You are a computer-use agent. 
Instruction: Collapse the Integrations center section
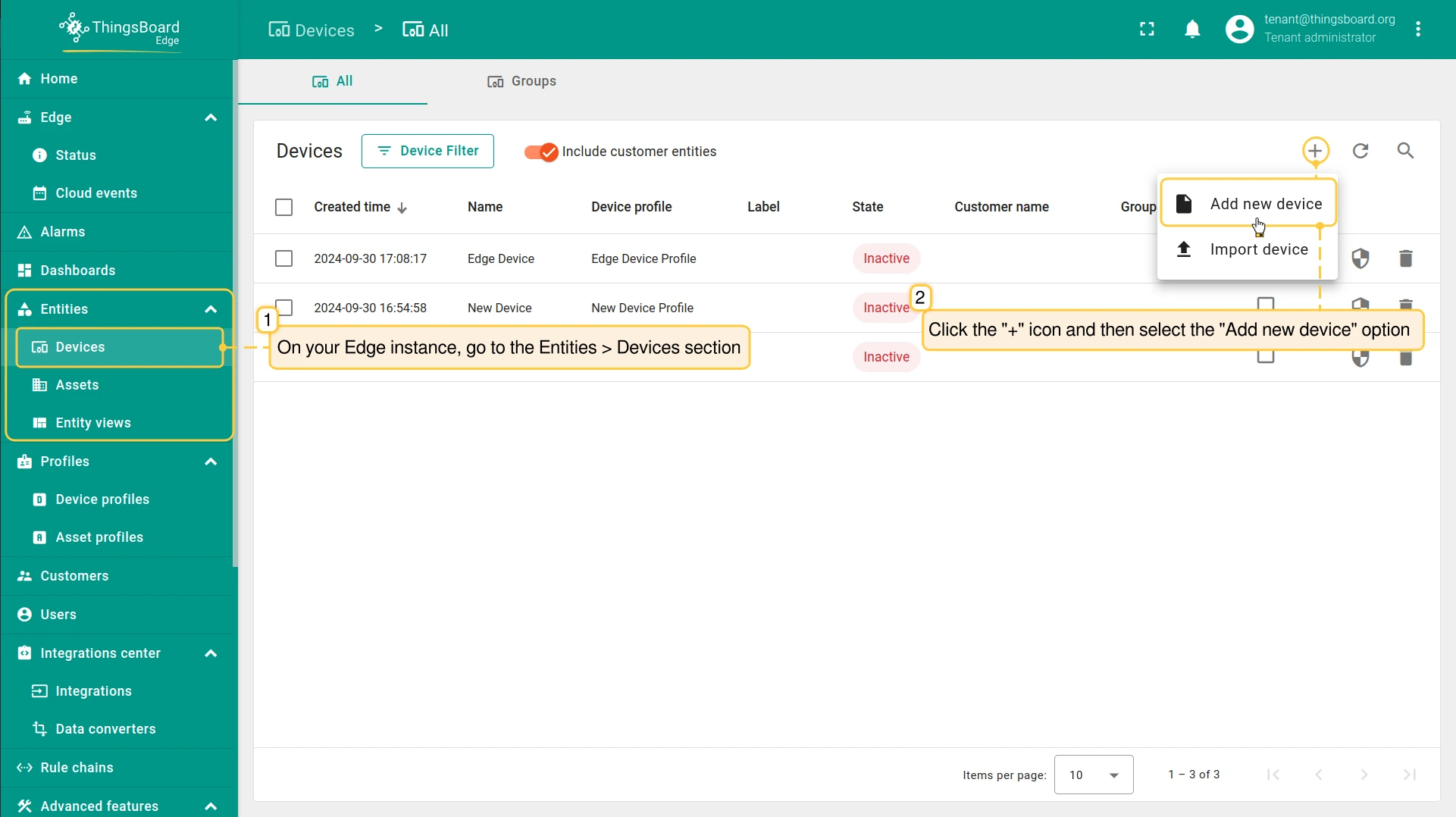[211, 653]
